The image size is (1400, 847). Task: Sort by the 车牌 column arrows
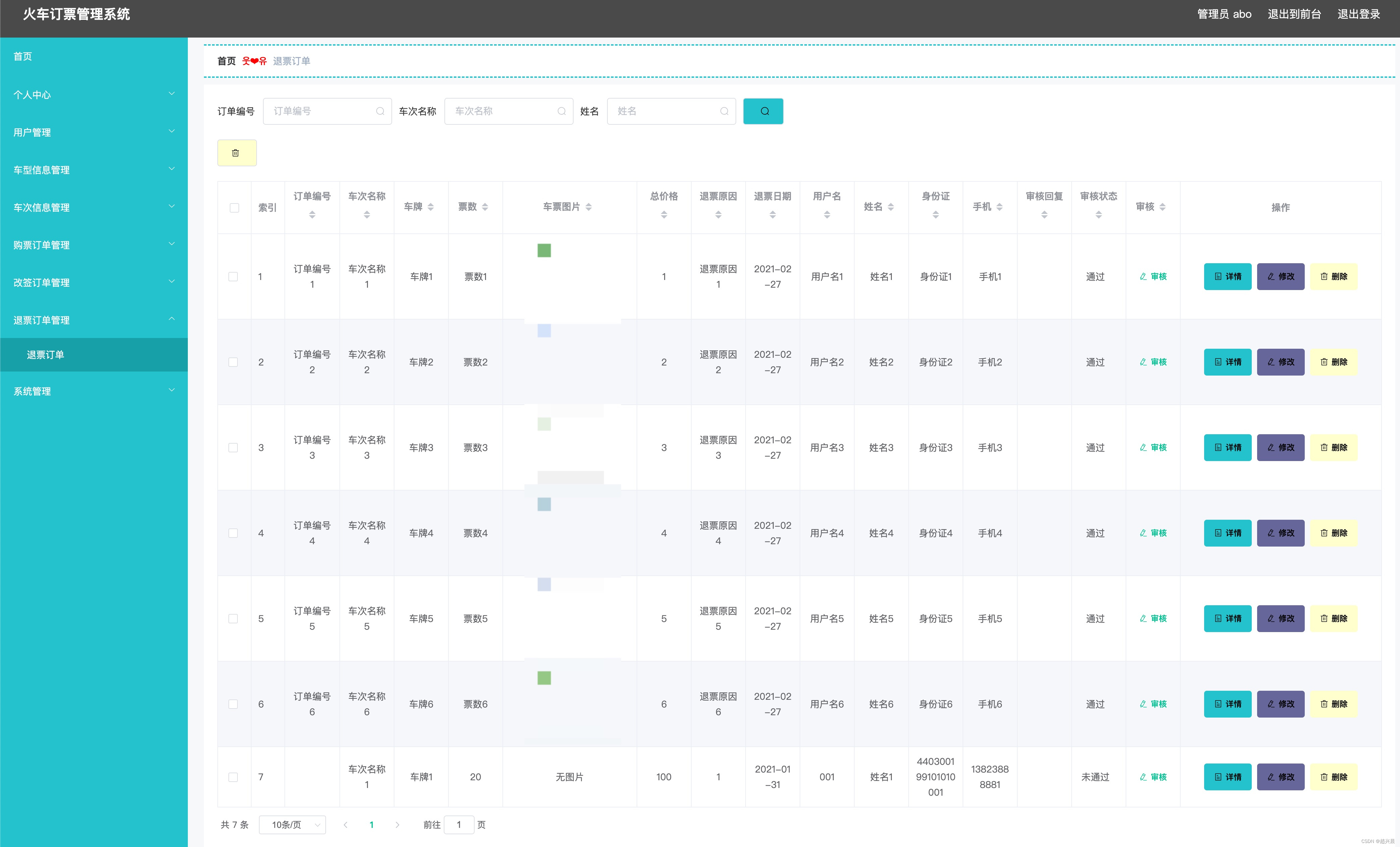(x=430, y=207)
